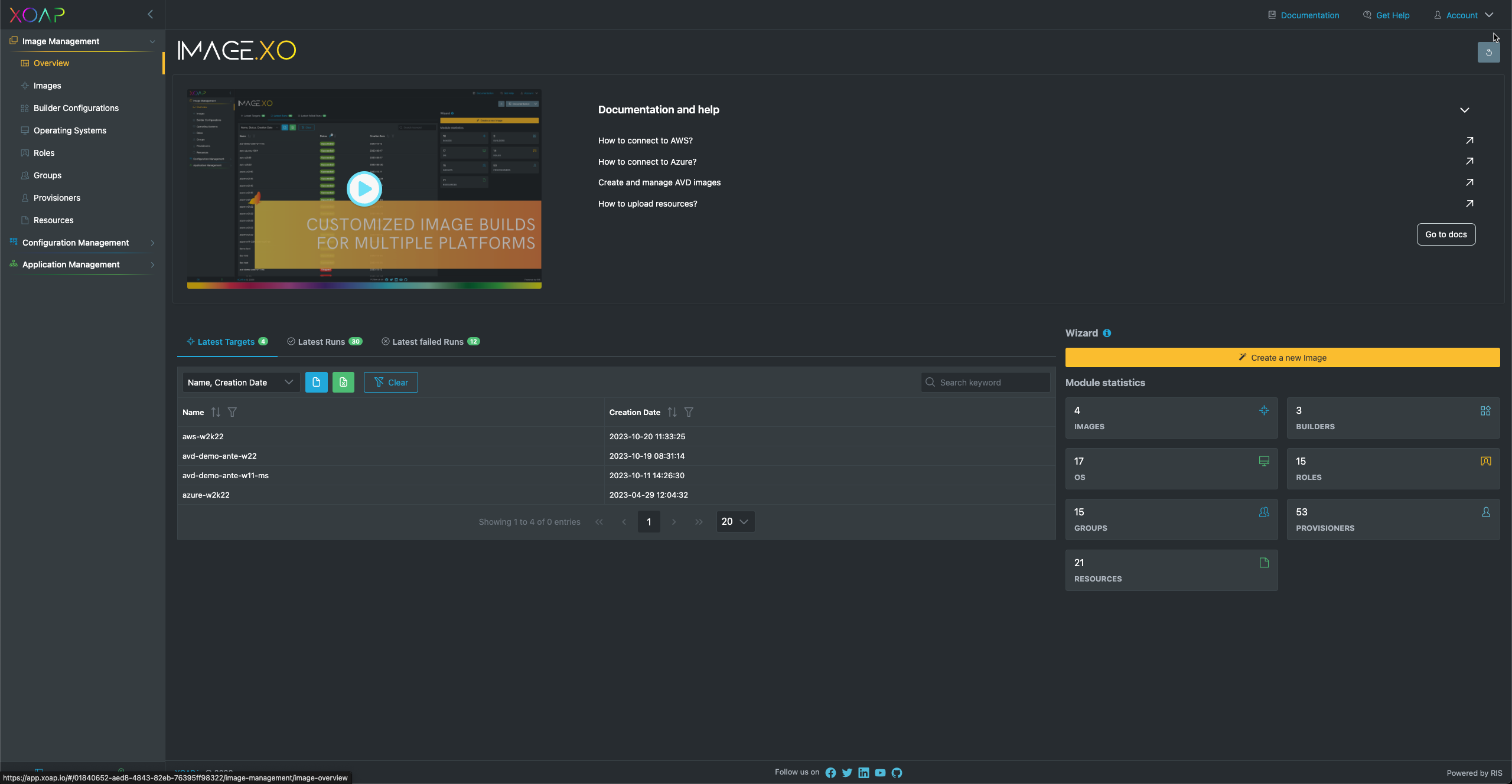Go to the next table page
Screen dimensions: 1512x784
tap(674, 522)
